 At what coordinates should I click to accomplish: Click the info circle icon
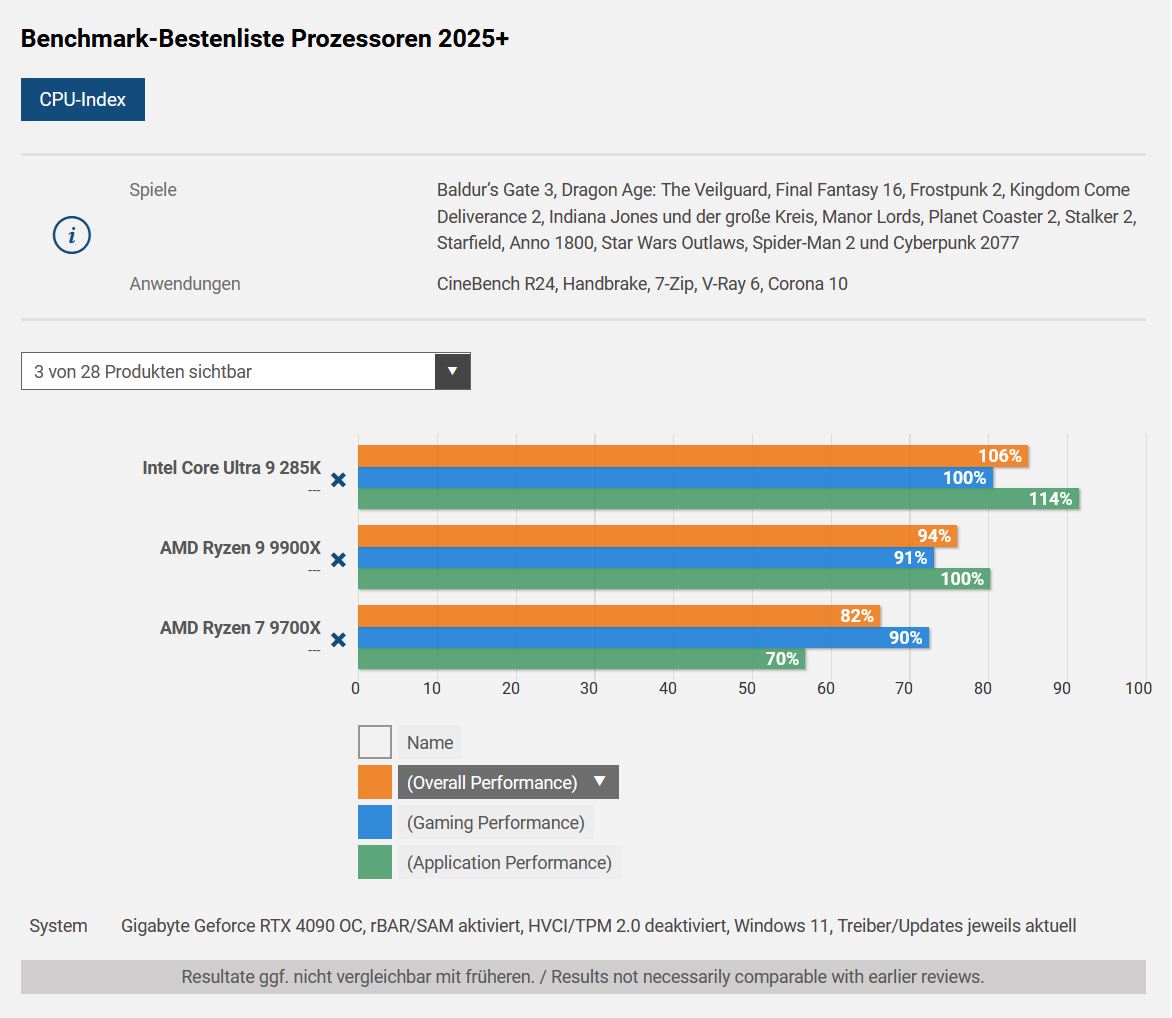tap(72, 235)
